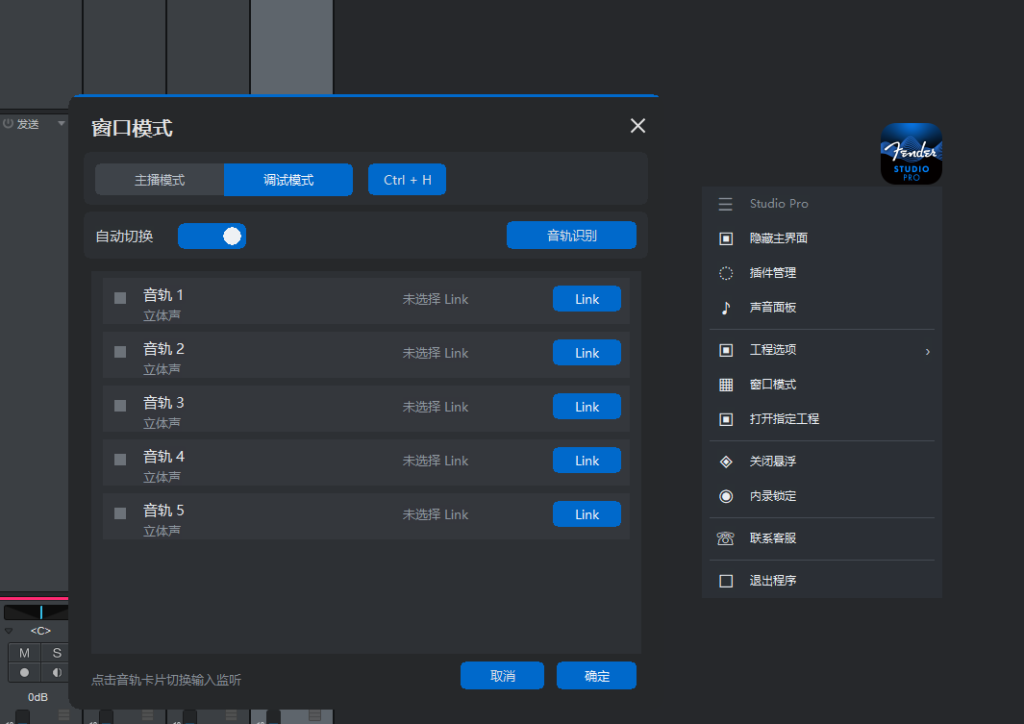Click Link button for 音轨 2
The width and height of the screenshot is (1024, 724).
pyautogui.click(x=586, y=353)
